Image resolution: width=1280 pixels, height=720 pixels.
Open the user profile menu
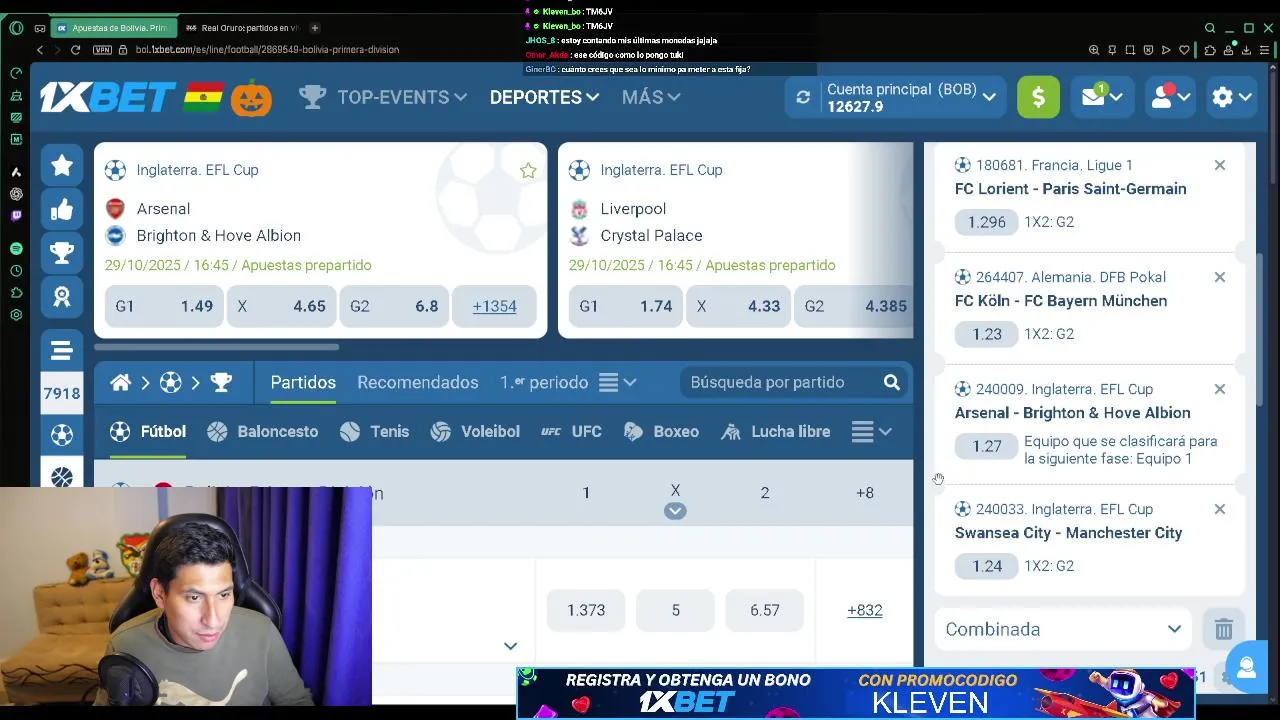(x=1169, y=97)
